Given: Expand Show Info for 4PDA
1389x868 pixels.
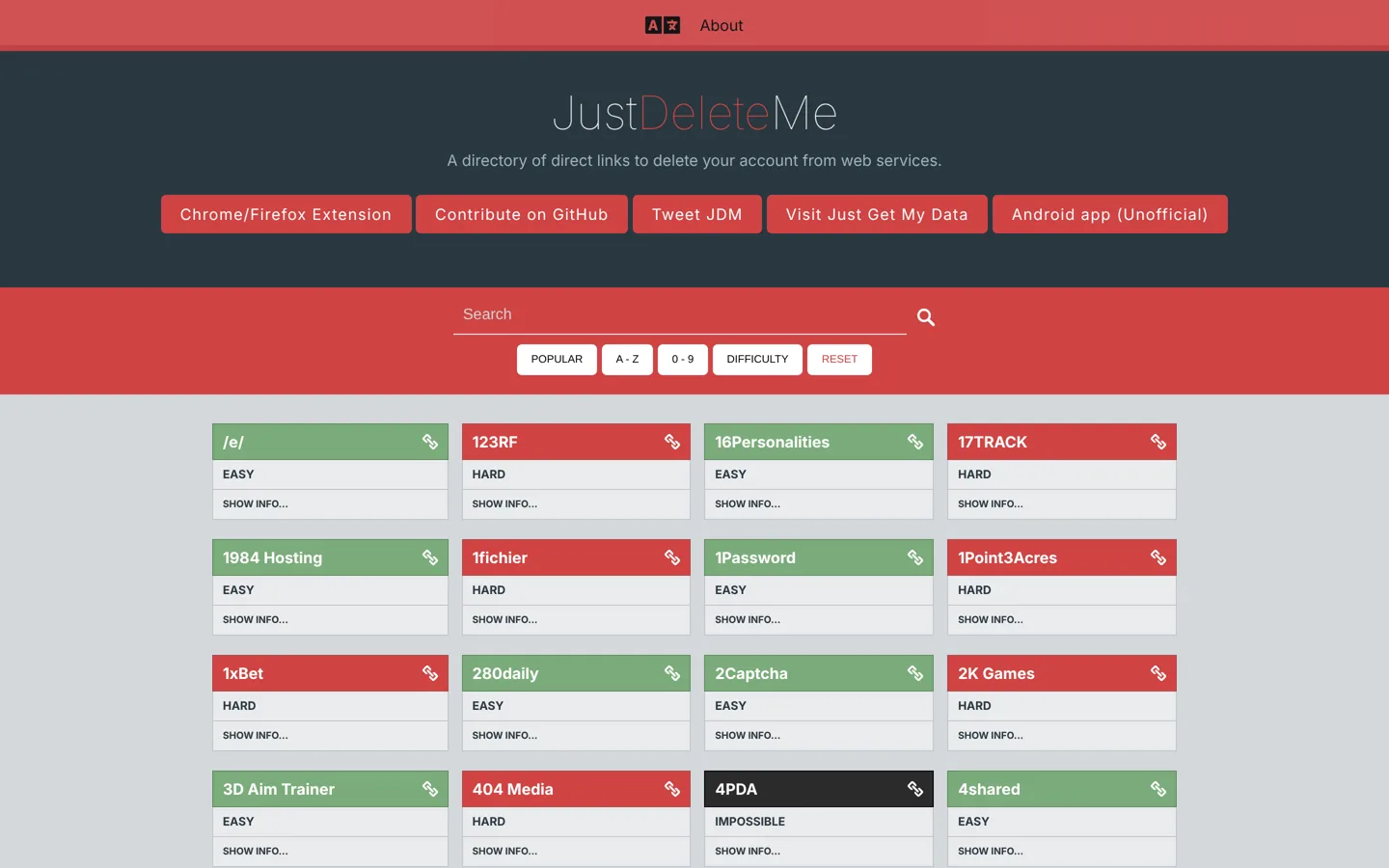Looking at the screenshot, I should (748, 852).
